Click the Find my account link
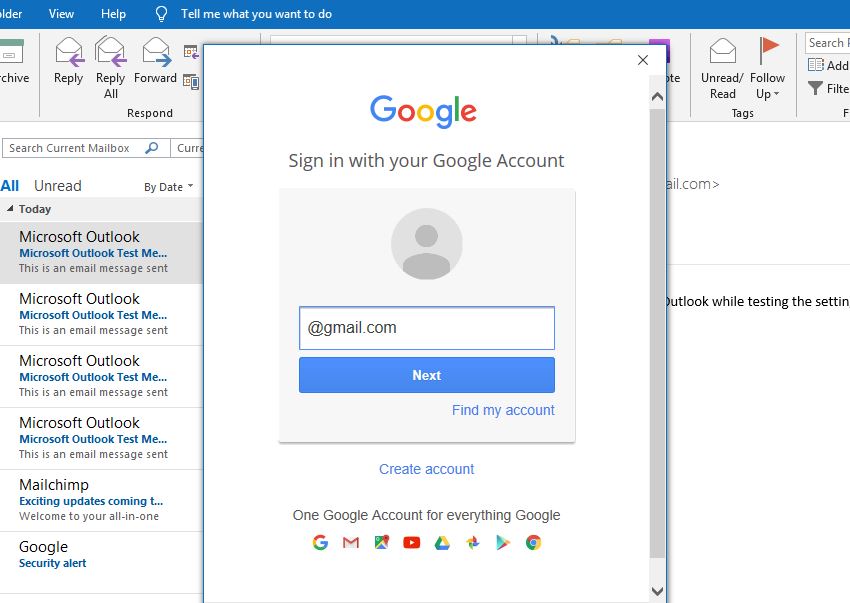 tap(503, 410)
